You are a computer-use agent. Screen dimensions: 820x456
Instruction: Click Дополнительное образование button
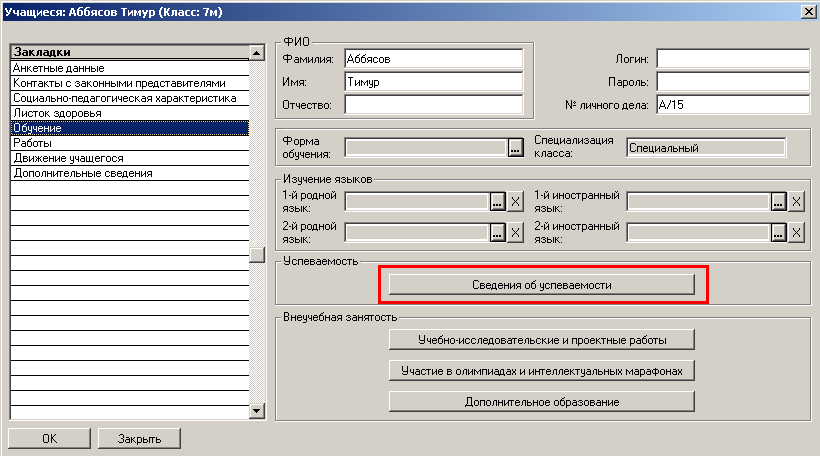click(541, 402)
